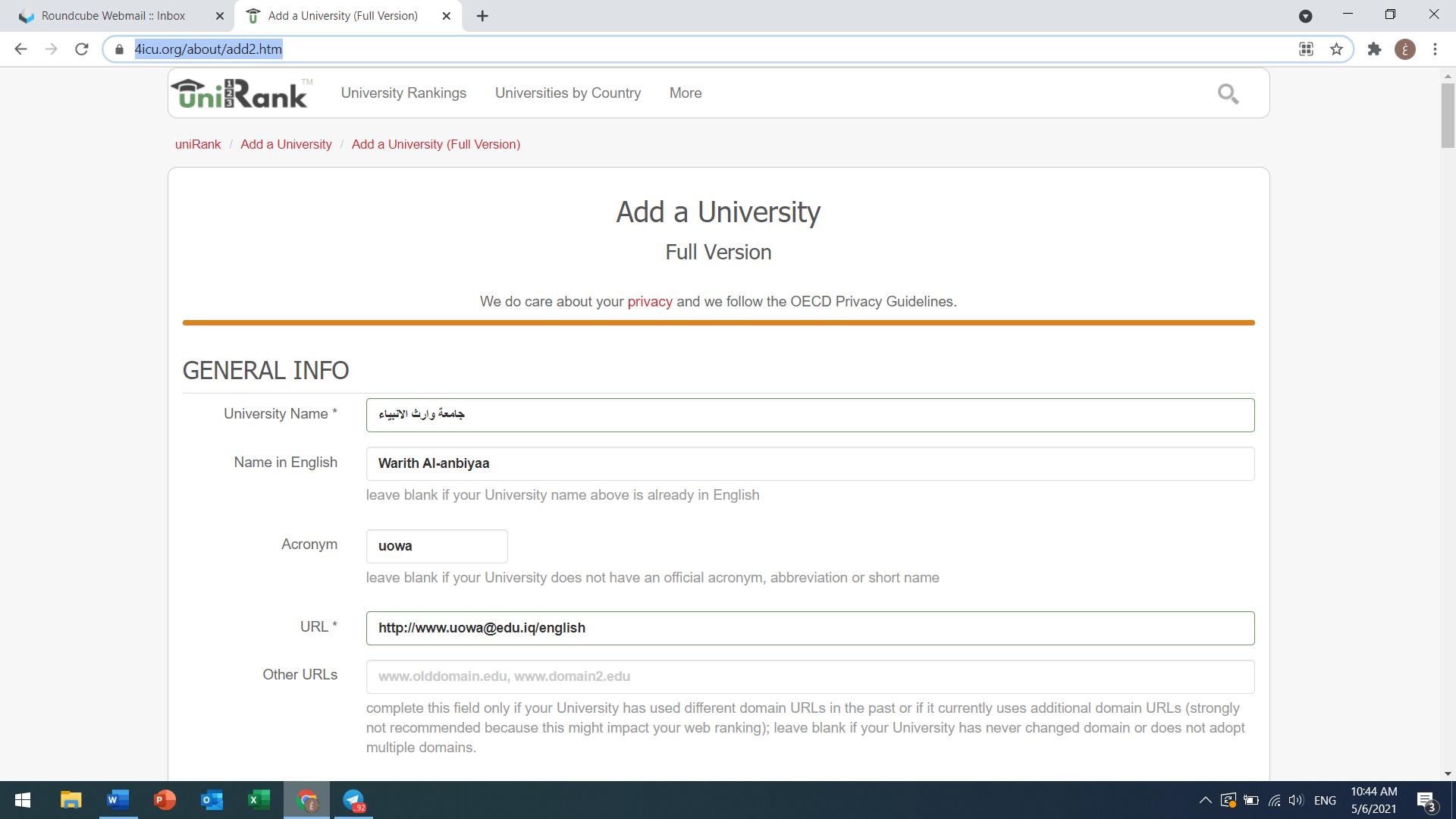Open University Rankings menu
Viewport: 1456px width, 819px height.
click(403, 93)
